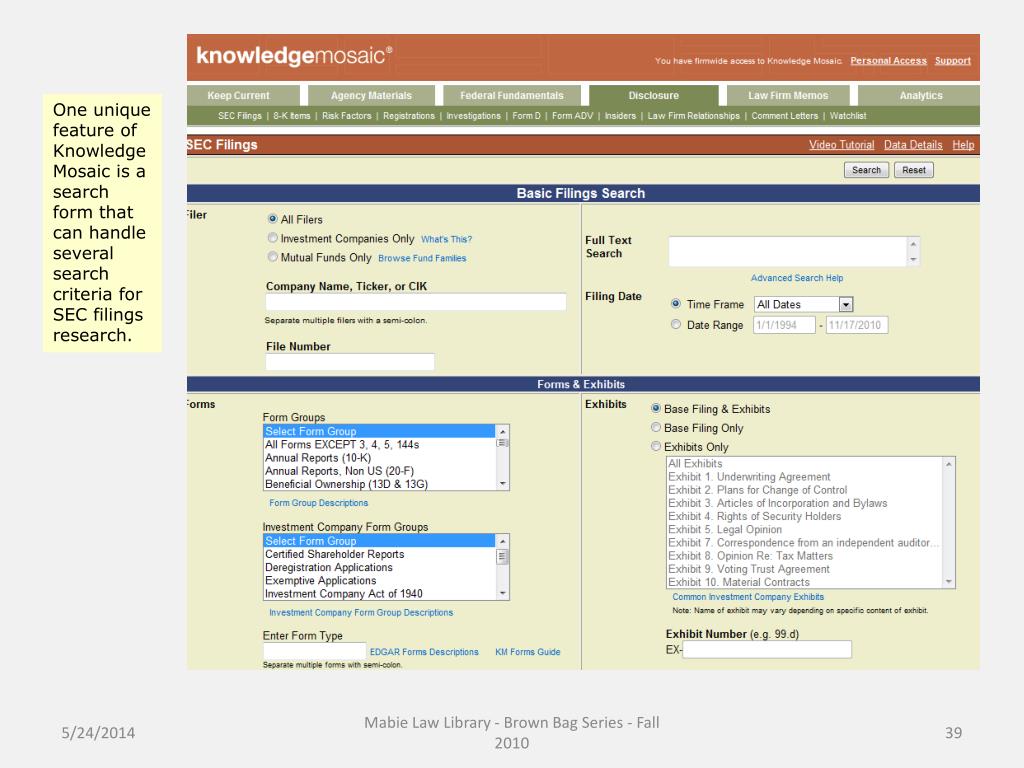
Task: Open Registrations in the submenu
Action: [x=409, y=116]
